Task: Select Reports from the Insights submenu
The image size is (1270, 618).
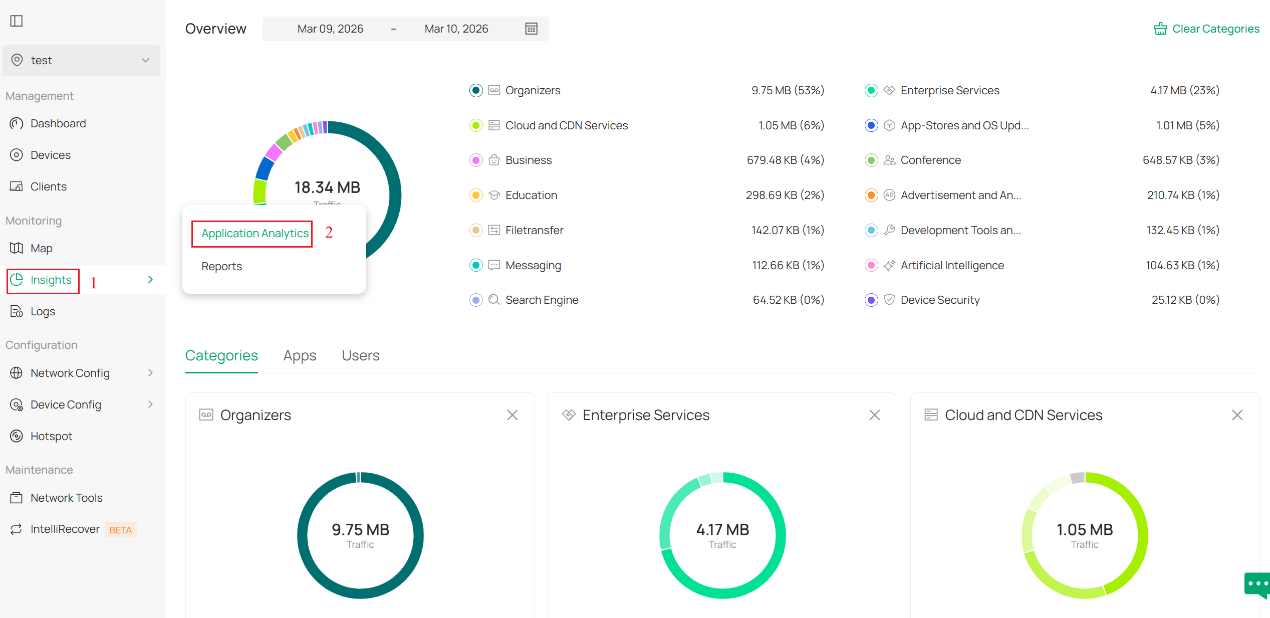Action: [x=222, y=266]
